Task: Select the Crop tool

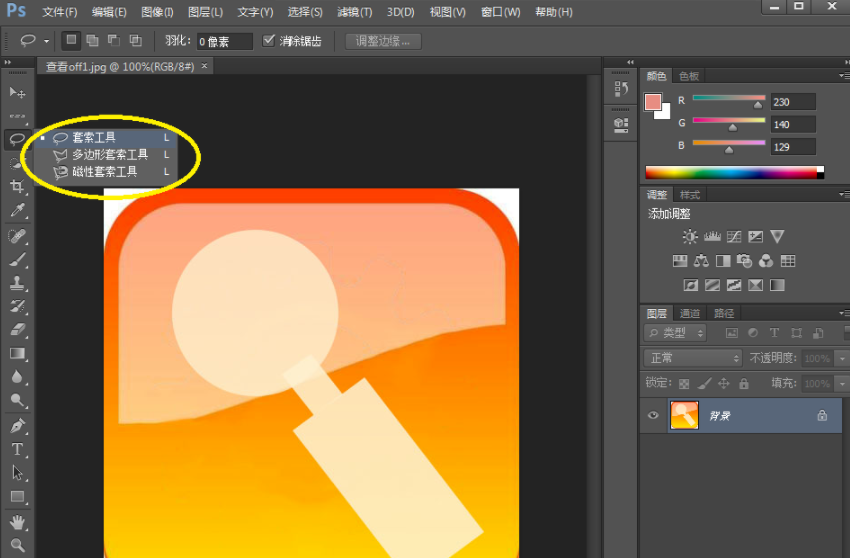Action: [x=17, y=187]
